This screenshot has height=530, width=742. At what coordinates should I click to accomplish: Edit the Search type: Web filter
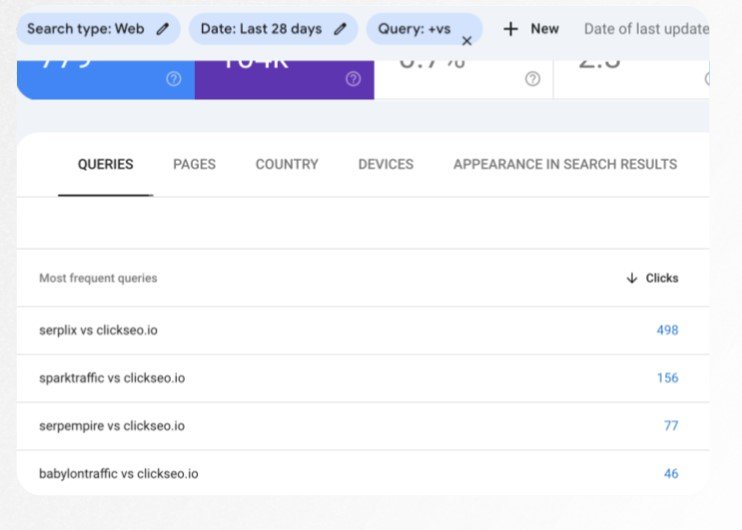163,29
